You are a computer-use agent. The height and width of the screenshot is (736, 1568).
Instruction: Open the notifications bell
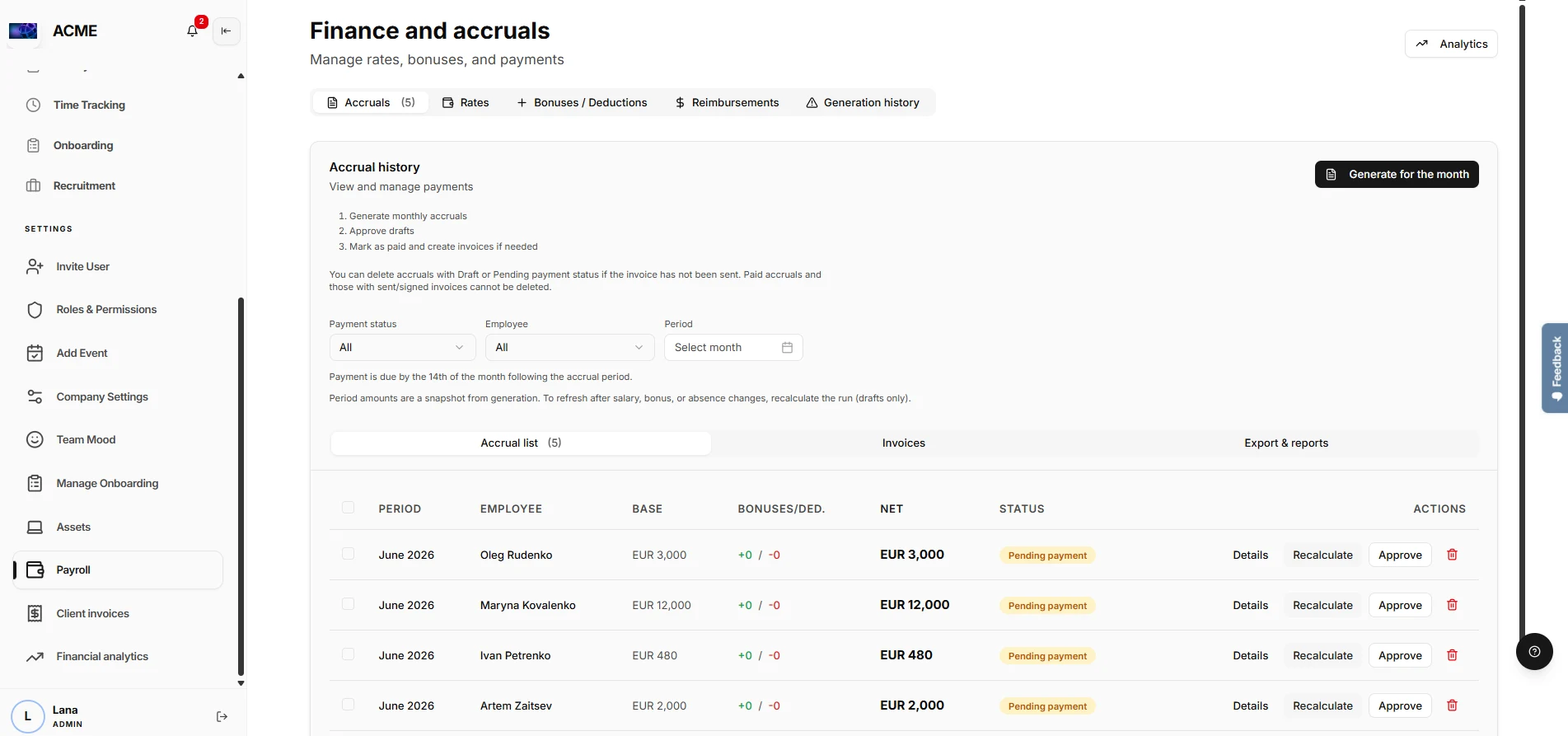pyautogui.click(x=192, y=30)
